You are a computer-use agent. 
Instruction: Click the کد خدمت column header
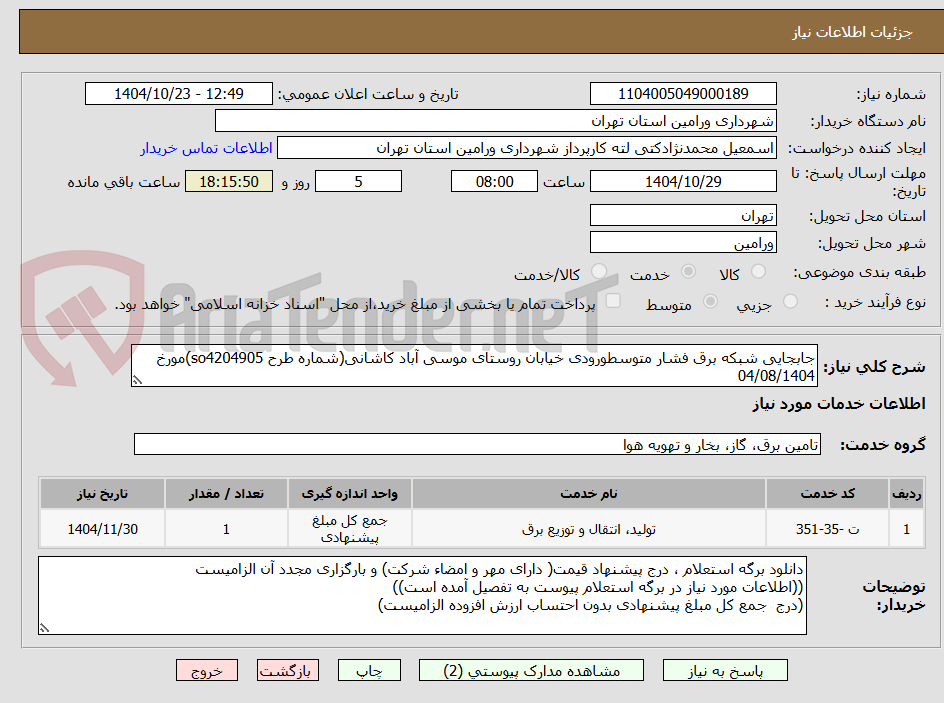click(827, 494)
